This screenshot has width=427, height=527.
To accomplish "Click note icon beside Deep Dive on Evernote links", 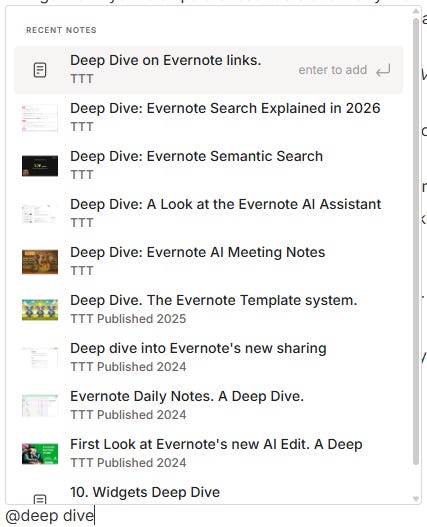I will (40, 70).
